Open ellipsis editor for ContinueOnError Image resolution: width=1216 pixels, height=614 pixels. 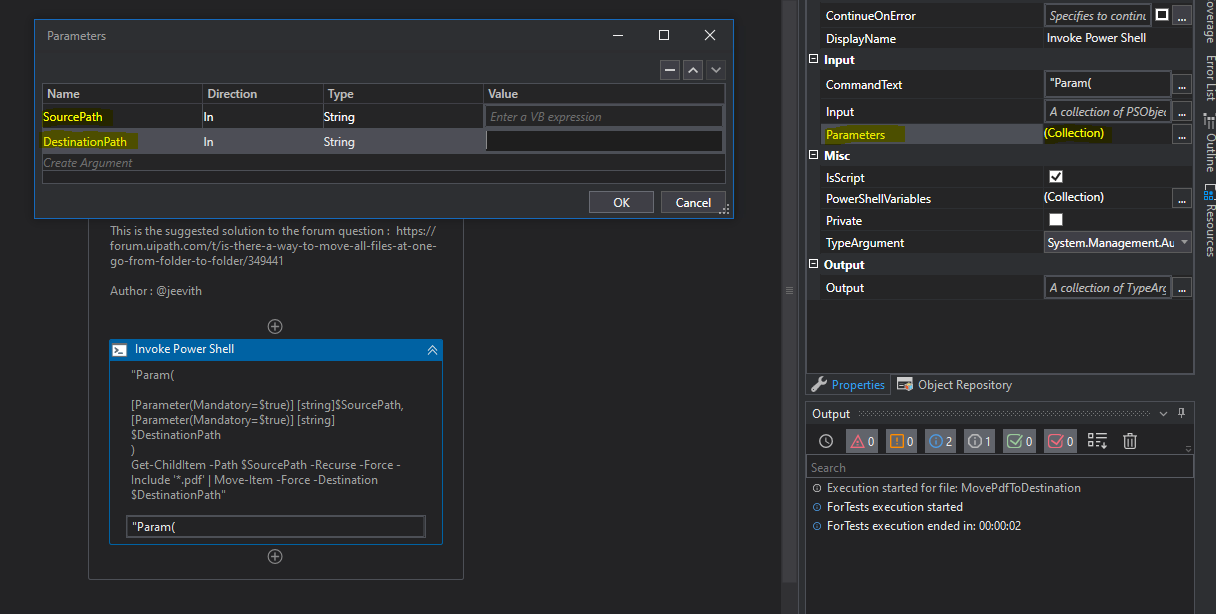pos(1182,16)
